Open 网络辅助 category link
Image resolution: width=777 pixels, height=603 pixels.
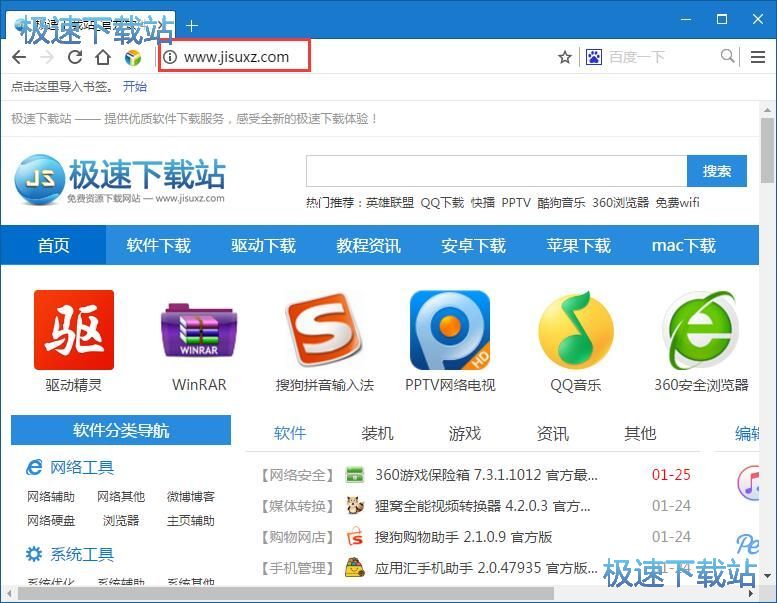click(x=51, y=496)
